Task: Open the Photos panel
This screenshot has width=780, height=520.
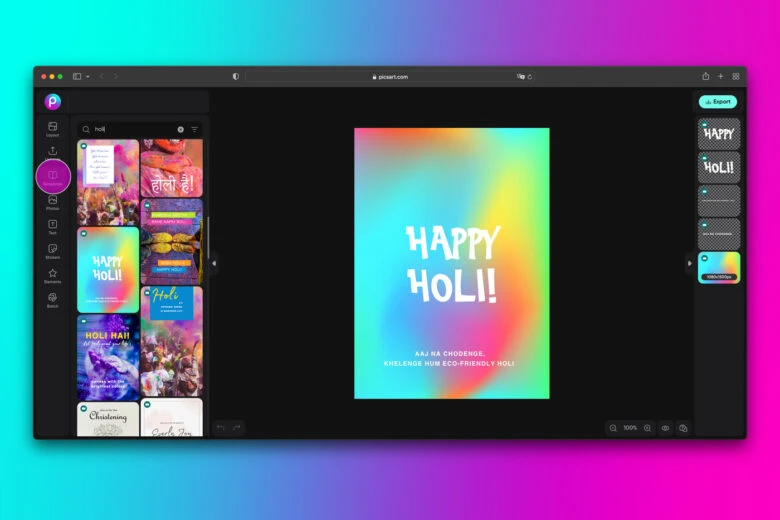Action: pos(53,201)
